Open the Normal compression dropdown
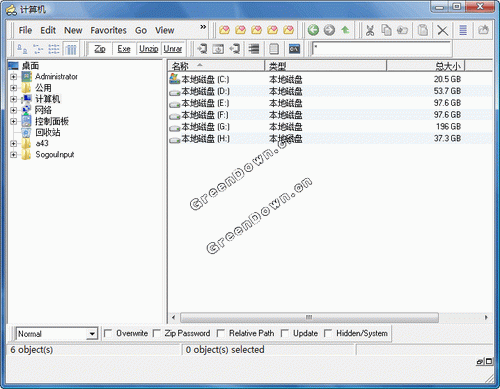The height and width of the screenshot is (389, 500). (92, 334)
